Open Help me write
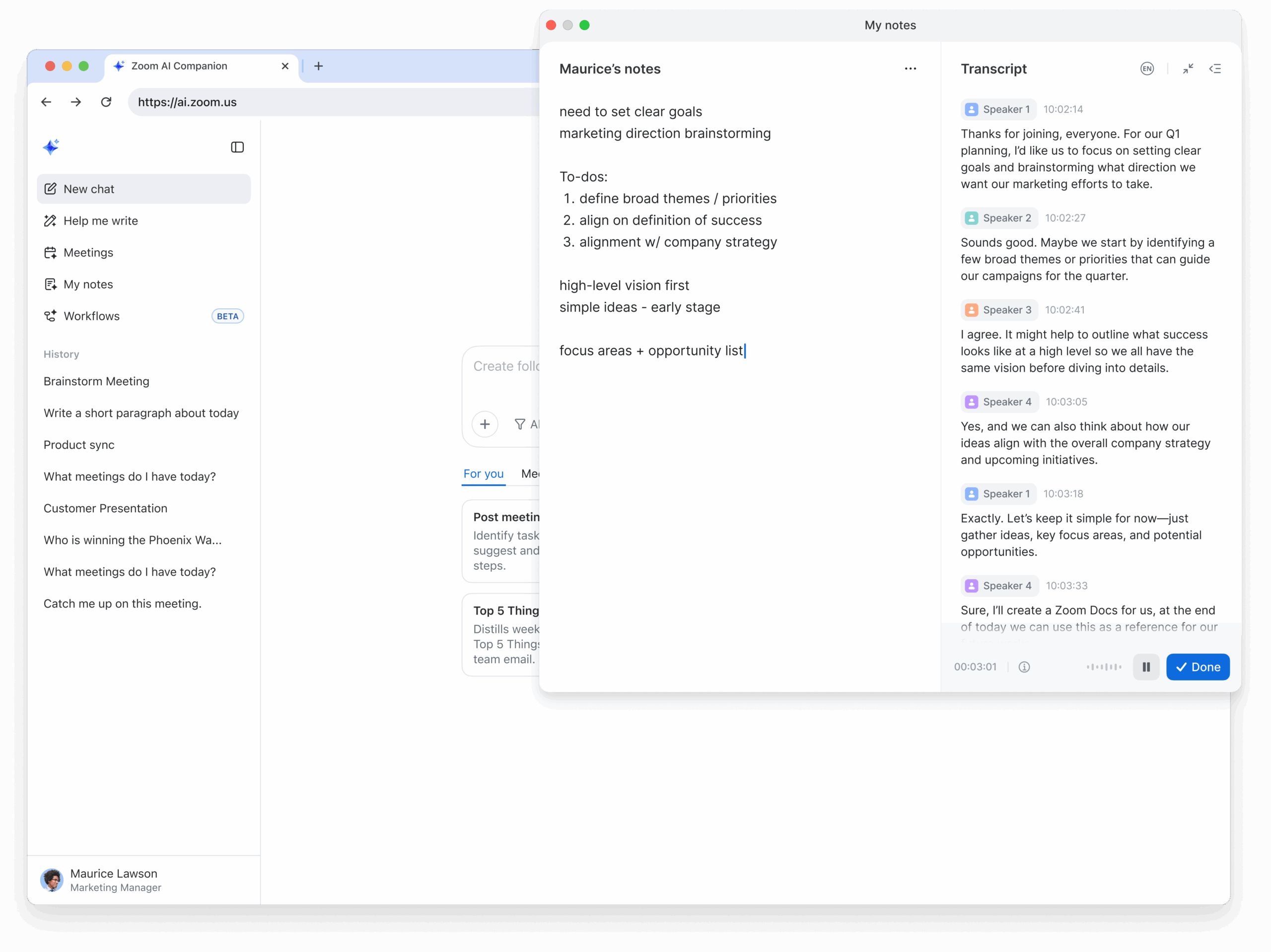This screenshot has height=952, width=1271. 143,220
